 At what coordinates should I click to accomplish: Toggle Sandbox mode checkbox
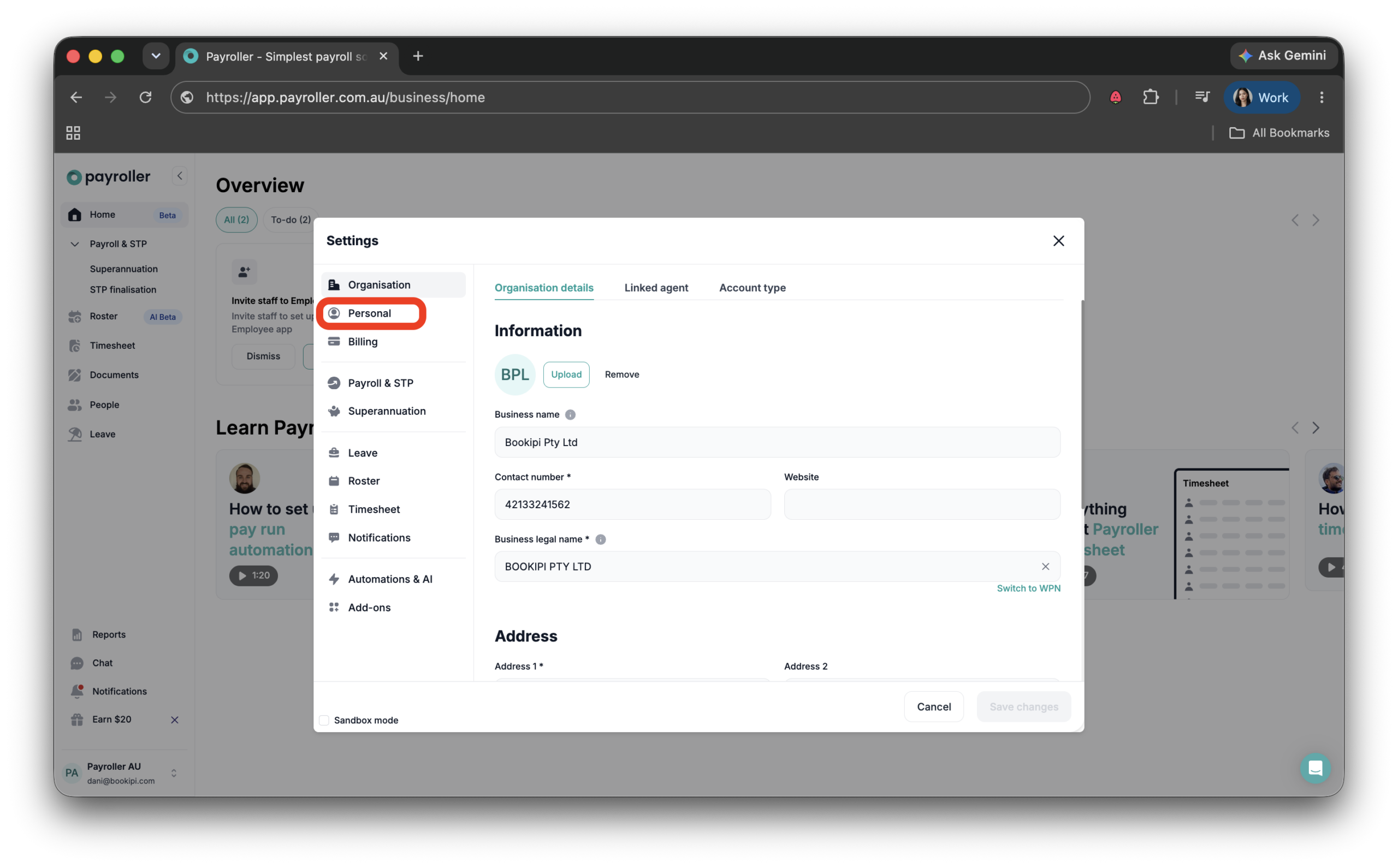coord(324,720)
